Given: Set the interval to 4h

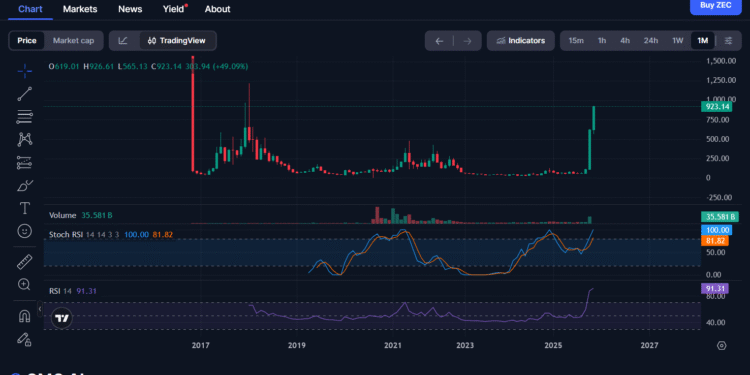Looking at the screenshot, I should 625,41.
